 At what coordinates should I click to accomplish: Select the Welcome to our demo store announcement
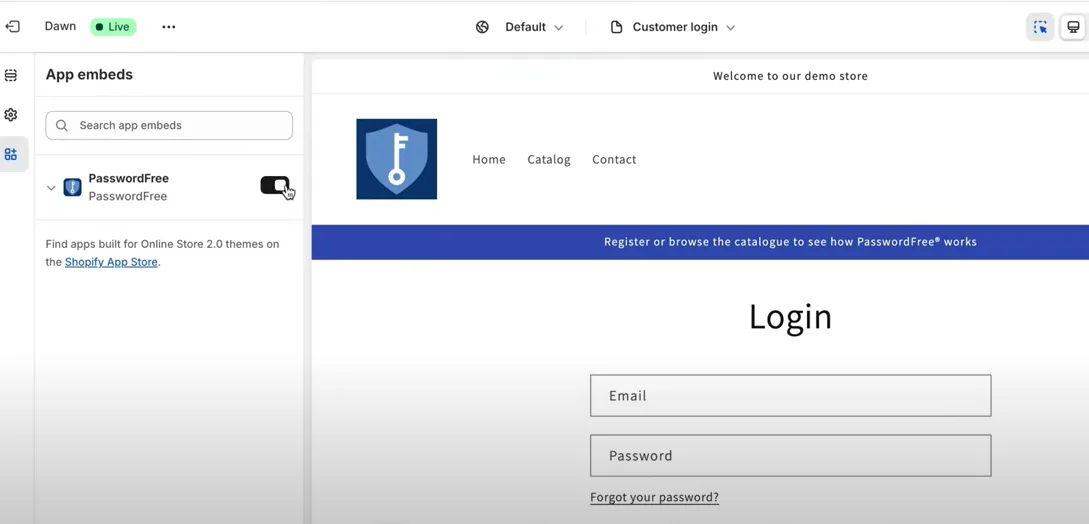[790, 76]
